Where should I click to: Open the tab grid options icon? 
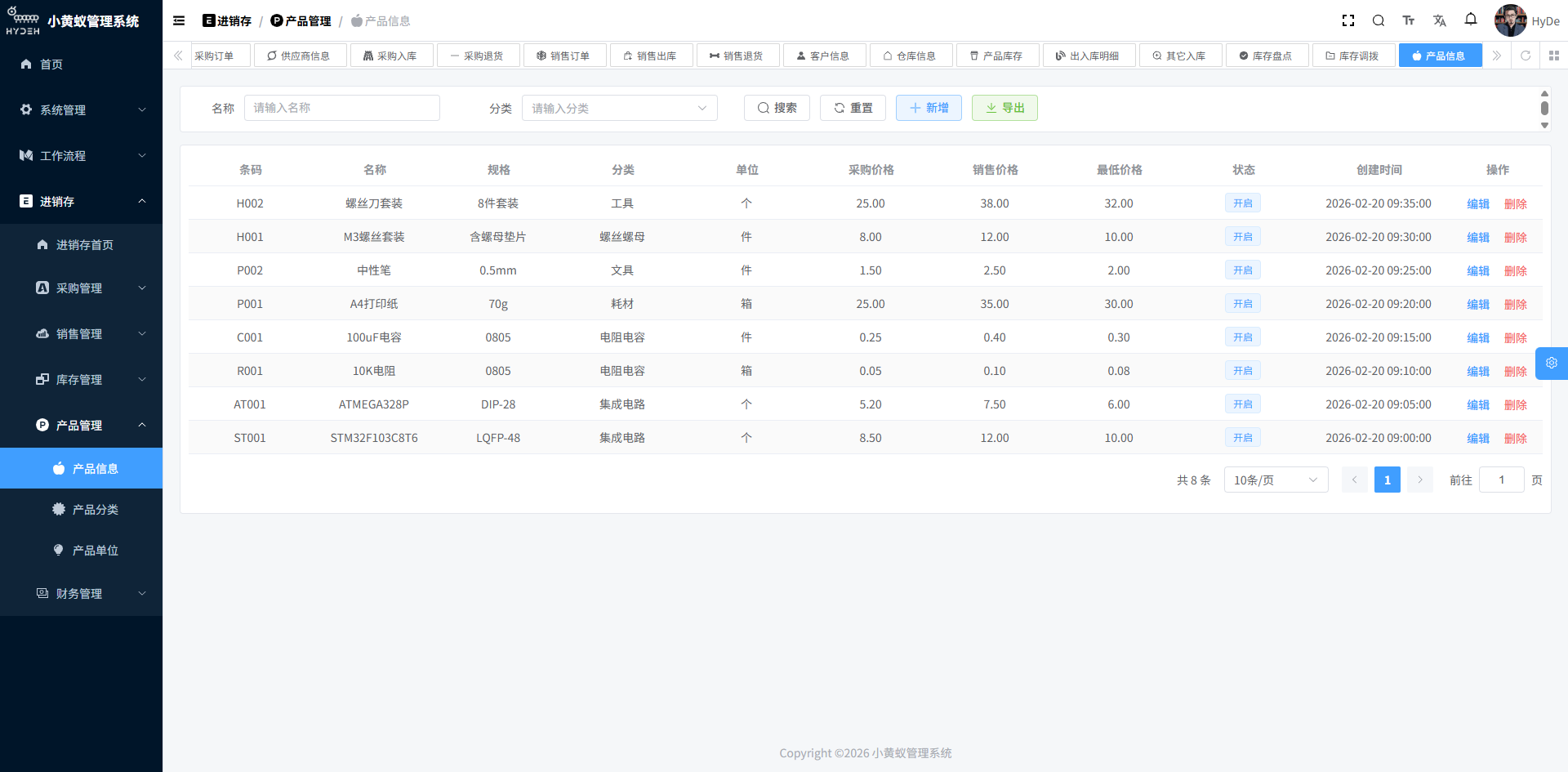(1554, 56)
